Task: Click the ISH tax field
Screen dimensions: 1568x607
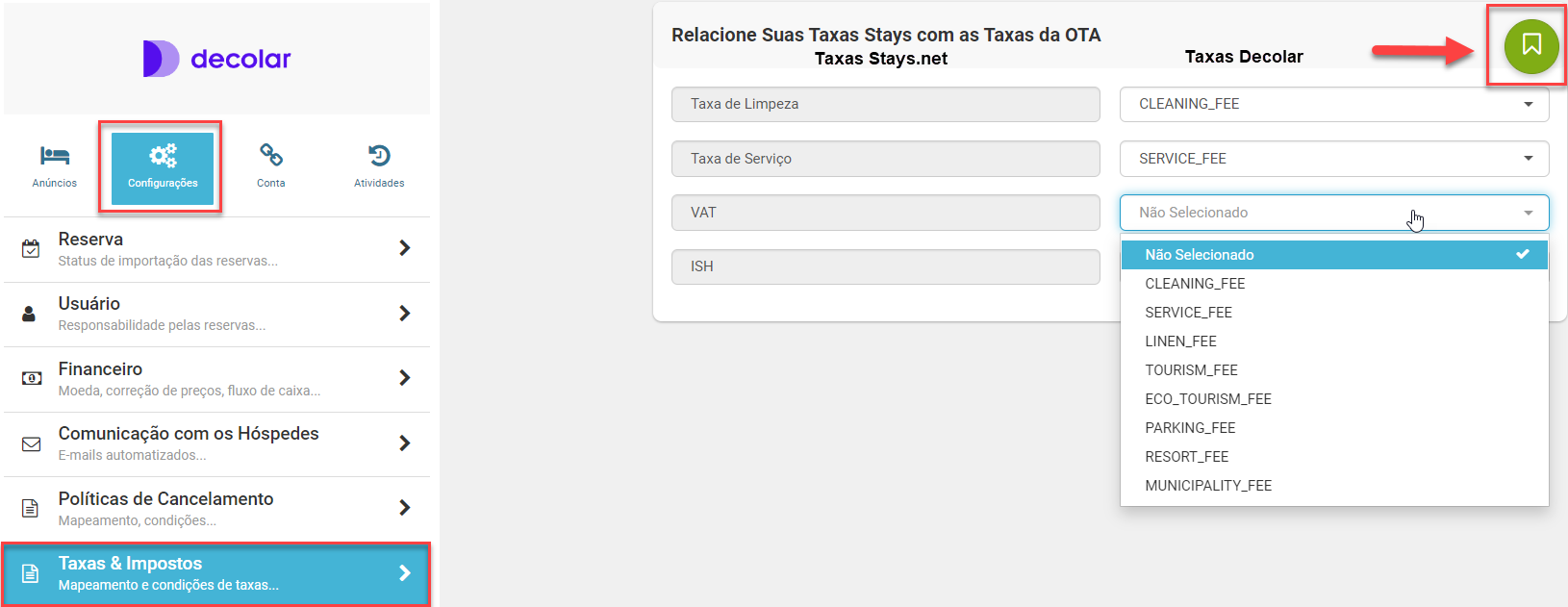Action: 885,266
